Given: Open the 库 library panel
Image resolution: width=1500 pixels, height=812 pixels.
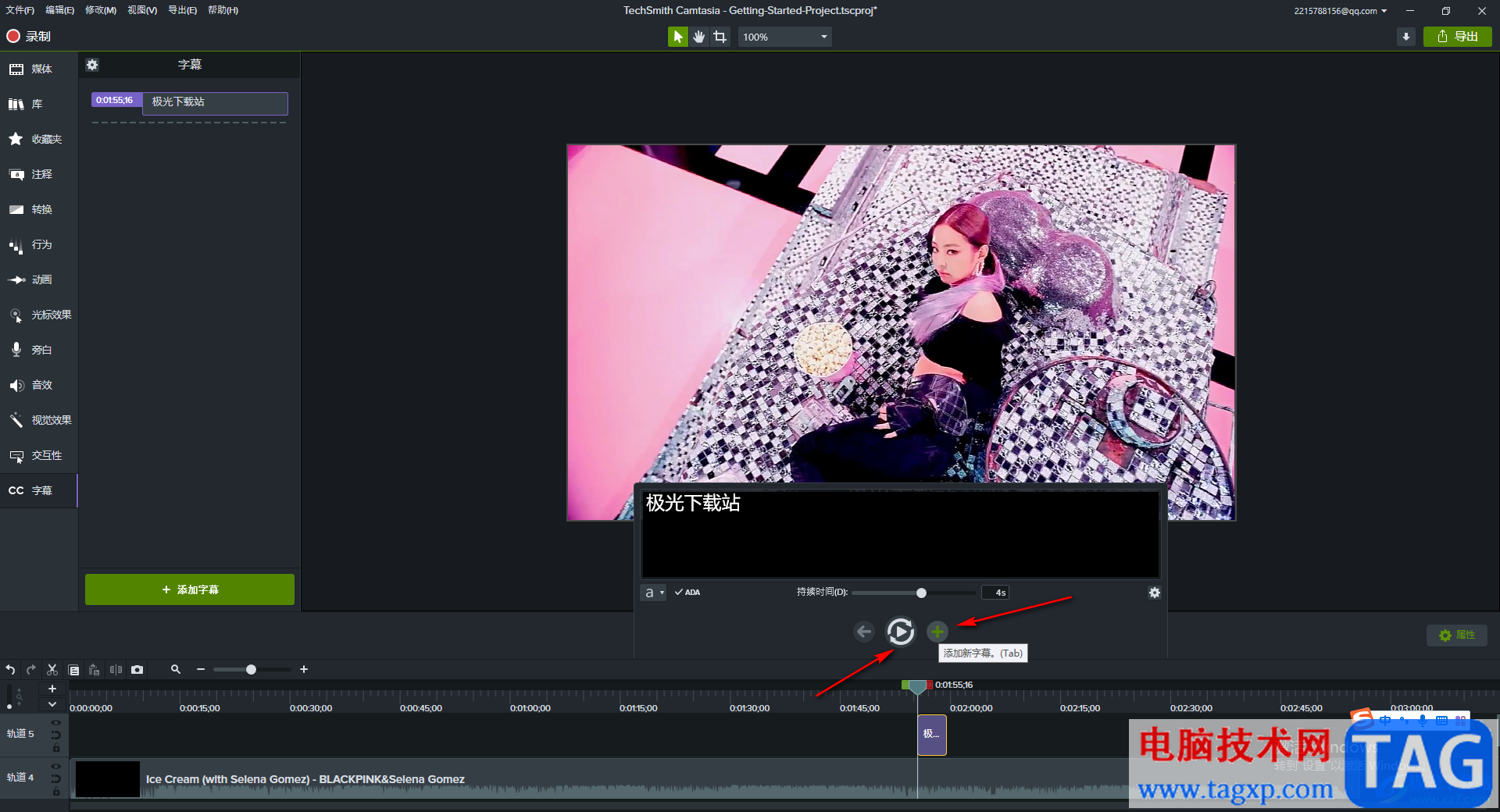Looking at the screenshot, I should (39, 104).
